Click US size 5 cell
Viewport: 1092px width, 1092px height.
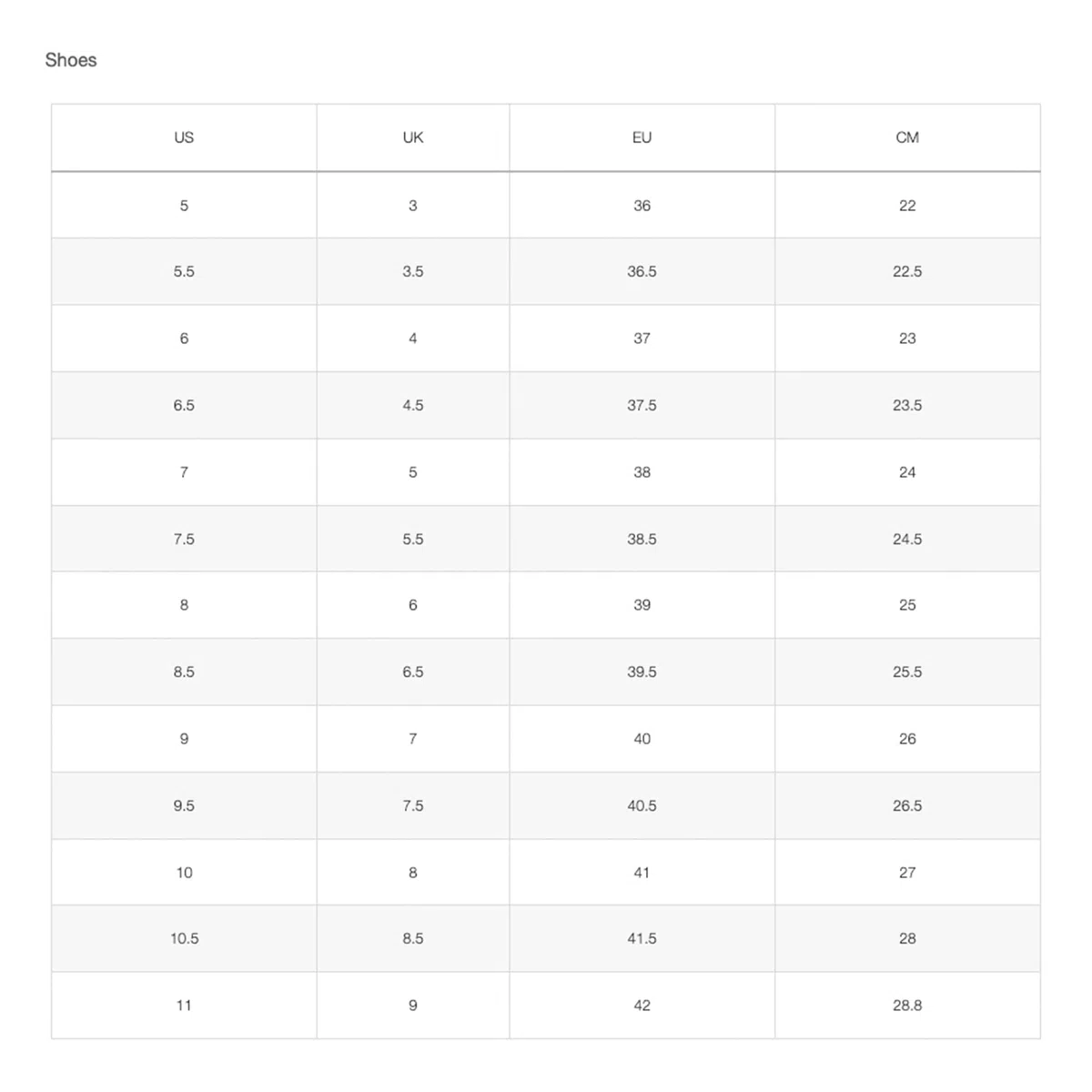point(184,206)
